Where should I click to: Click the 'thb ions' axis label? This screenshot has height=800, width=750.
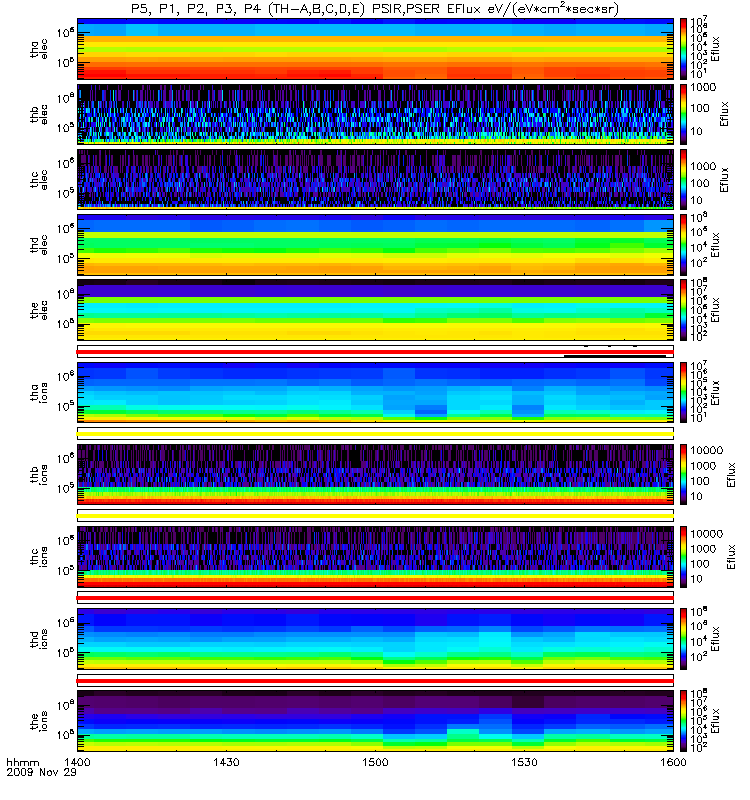point(39,474)
